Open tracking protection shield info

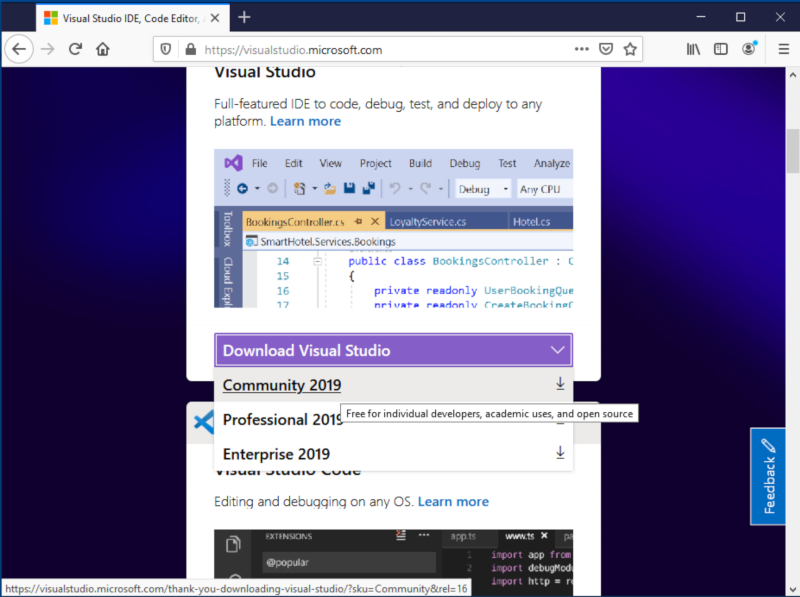[165, 49]
